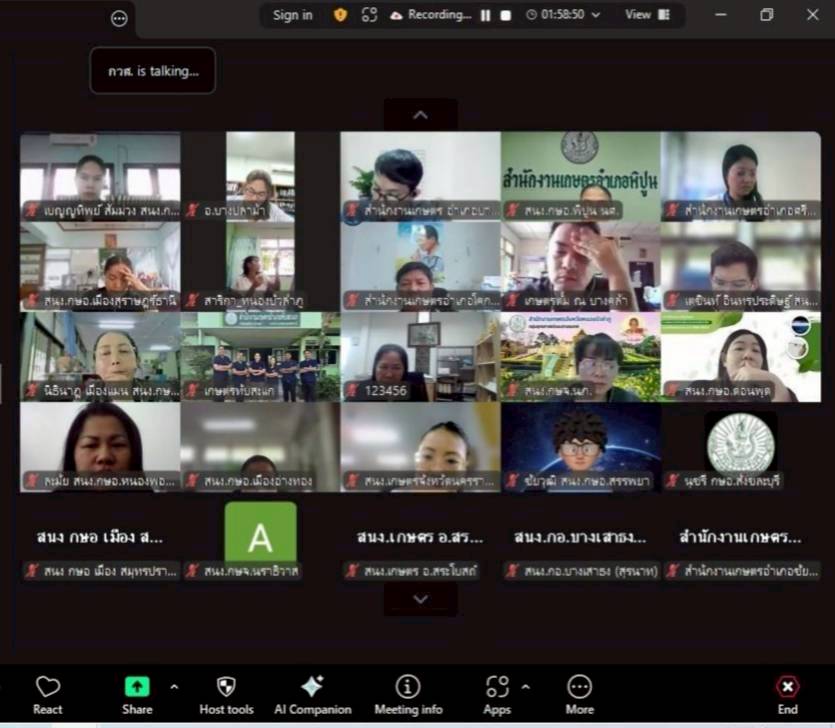
Task: Click the green Share screen icon
Action: 137,687
